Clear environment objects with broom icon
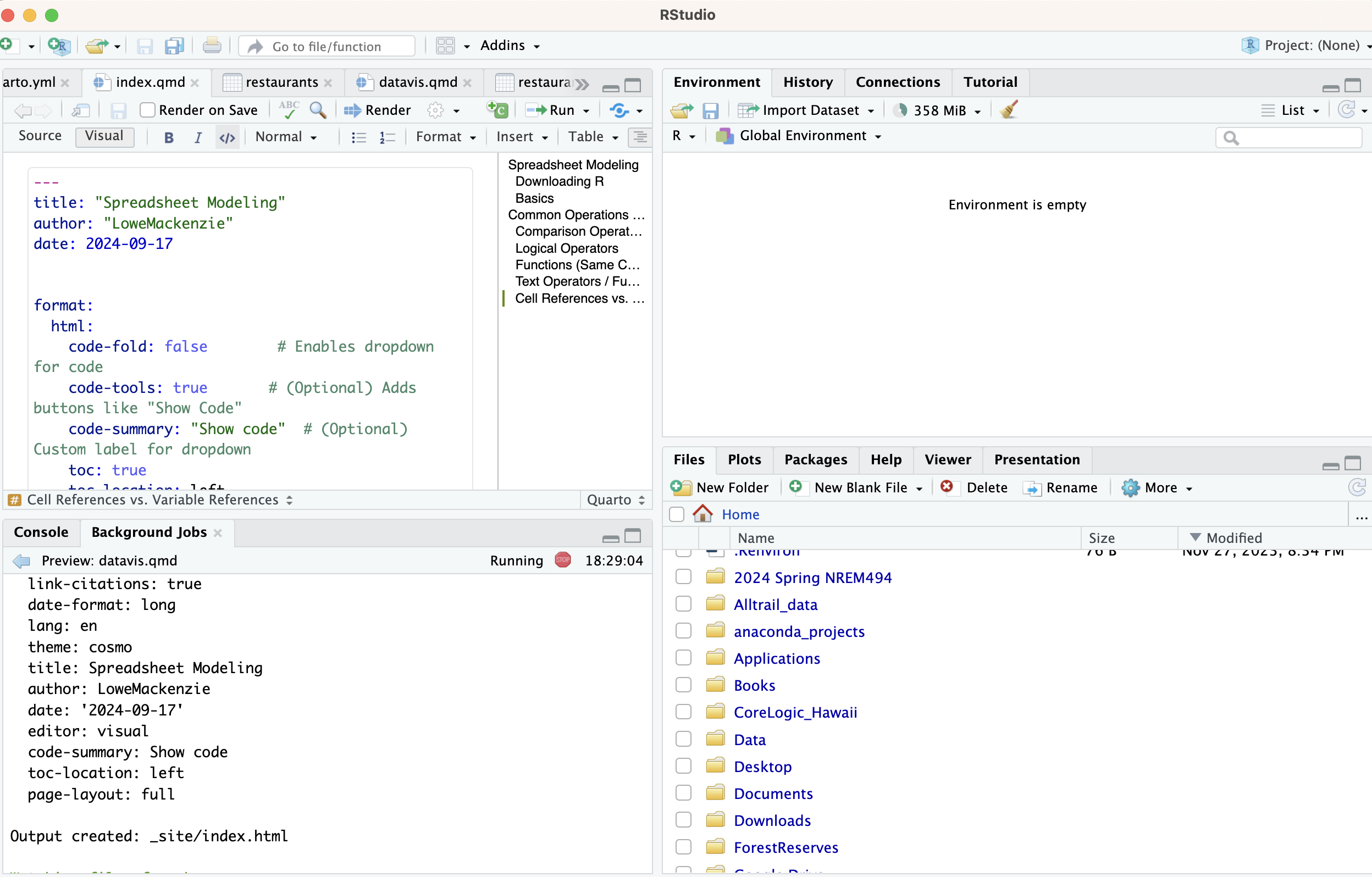1372x877 pixels. tap(1009, 109)
